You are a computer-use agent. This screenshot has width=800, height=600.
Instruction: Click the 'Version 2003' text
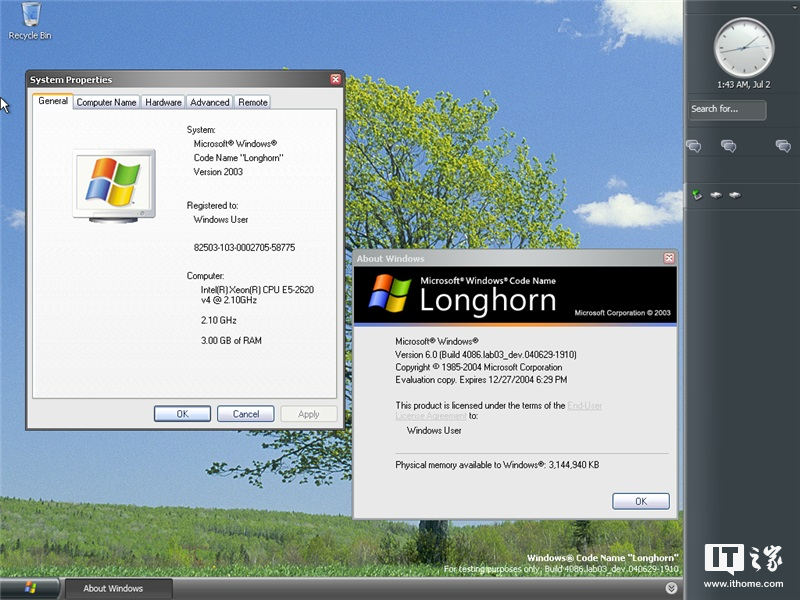point(218,172)
